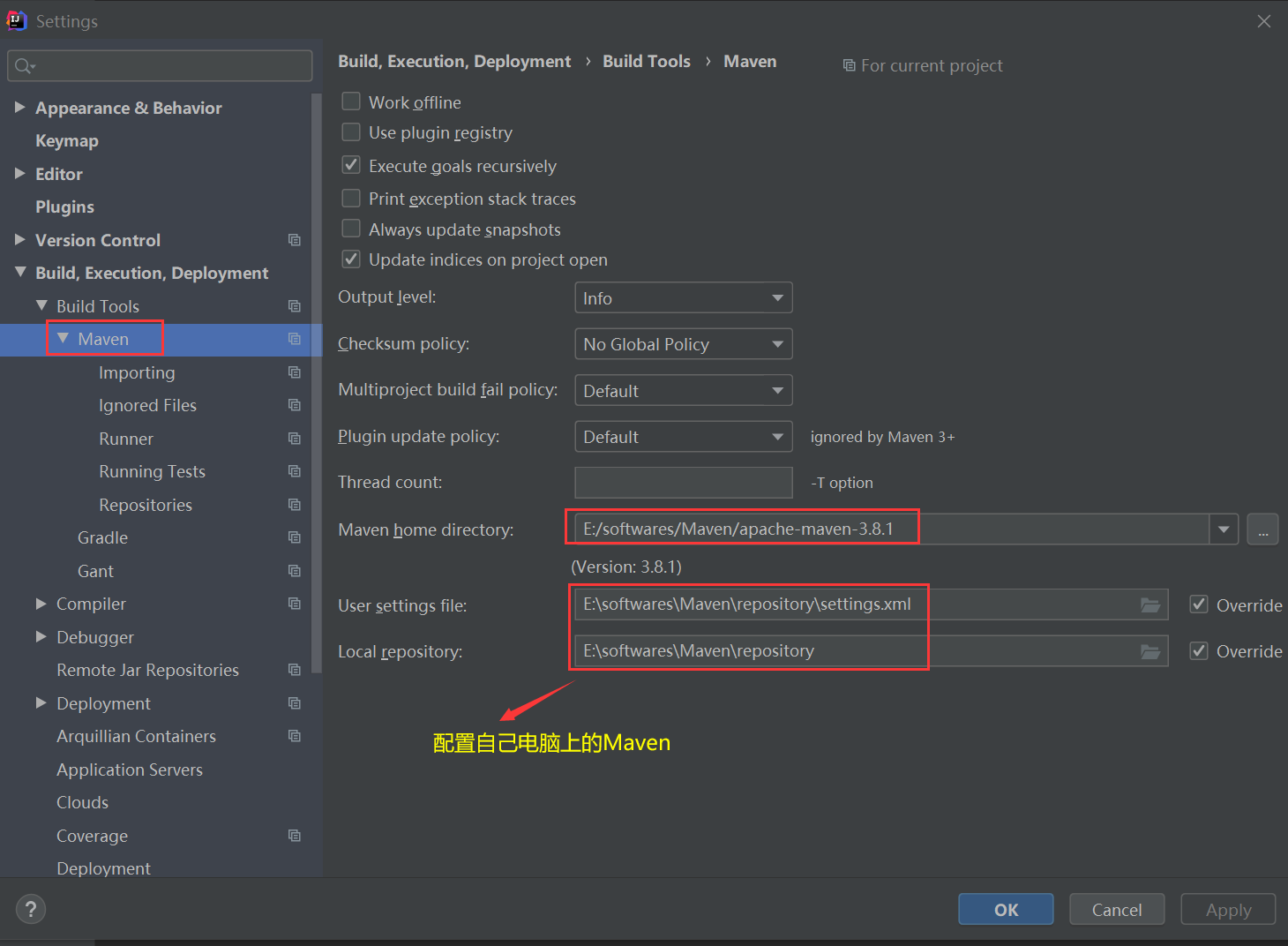Uncheck Update indices on project open

coord(351,259)
